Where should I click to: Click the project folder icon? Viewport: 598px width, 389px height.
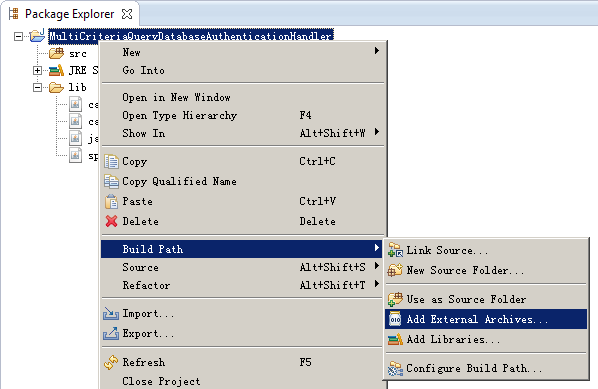tap(37, 35)
